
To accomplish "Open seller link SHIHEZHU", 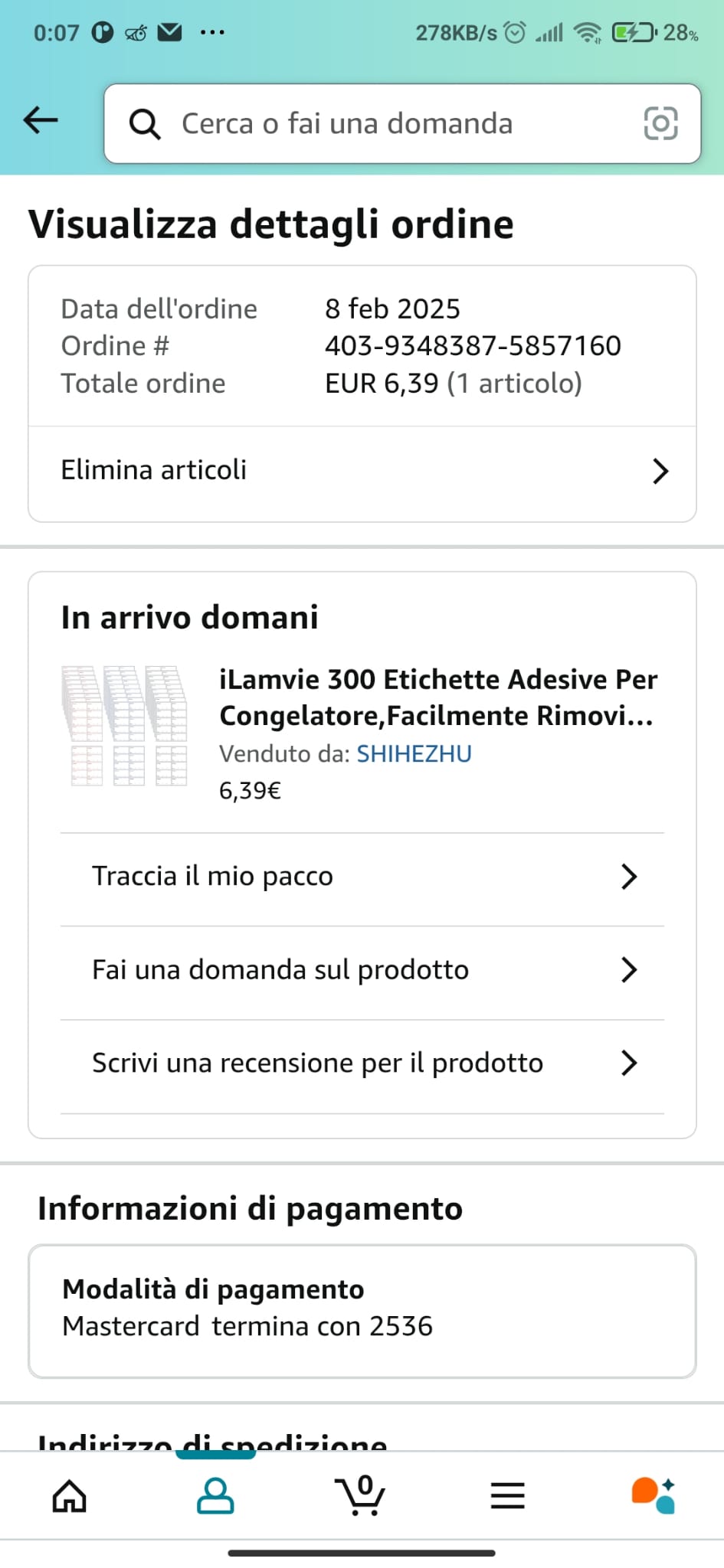I will 414,754.
